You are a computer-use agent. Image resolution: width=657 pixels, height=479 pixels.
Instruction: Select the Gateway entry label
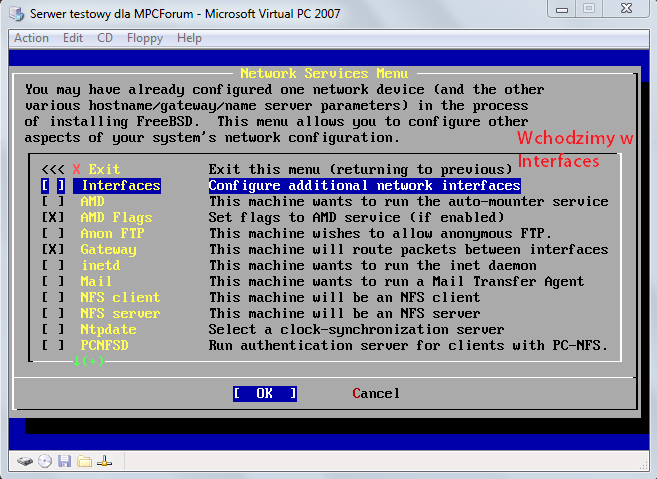[109, 249]
